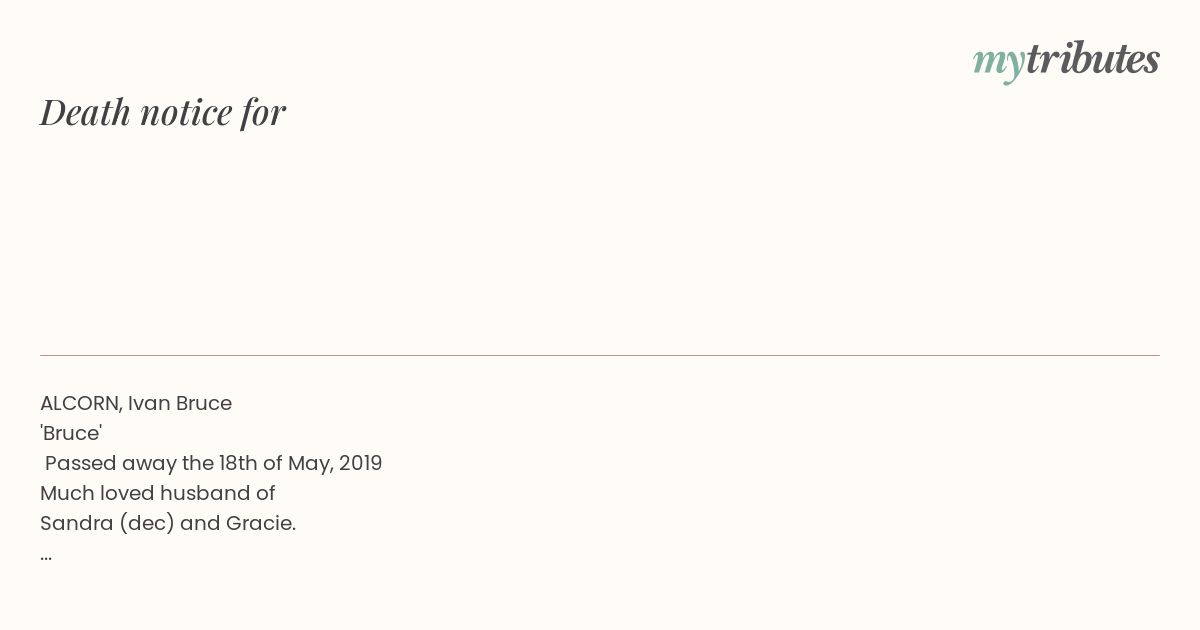Screen dimensions: 1200x630
Task: Click the name "Ivan Bruce"
Action: click(180, 404)
